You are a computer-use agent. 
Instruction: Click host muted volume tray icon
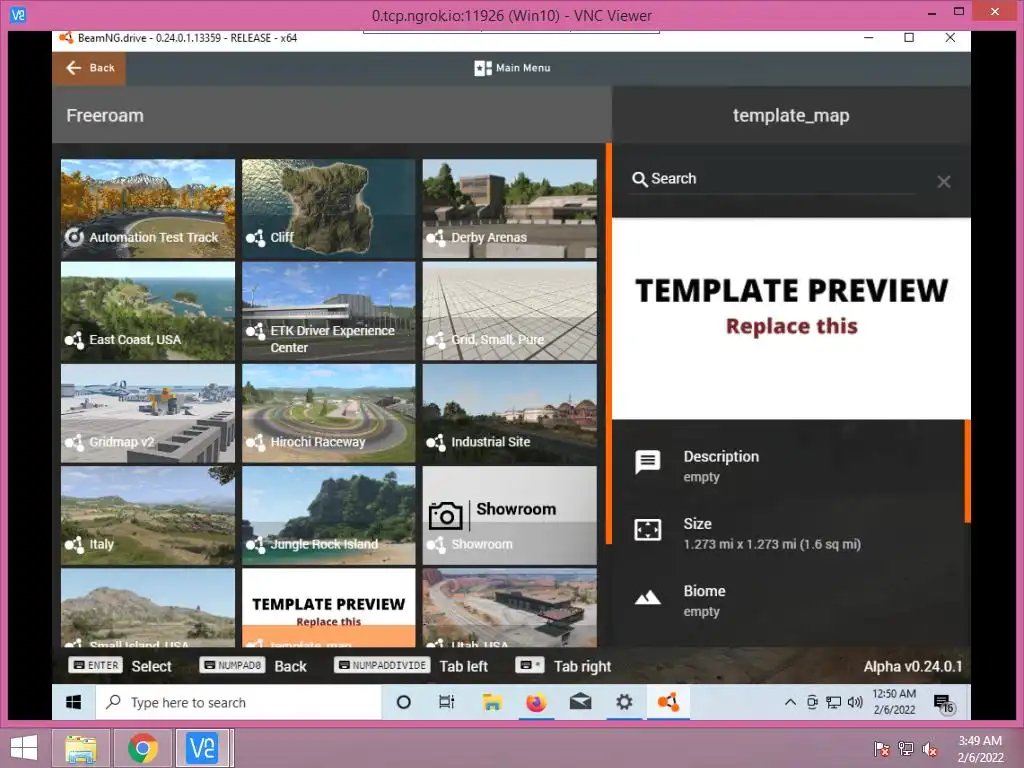coord(930,749)
